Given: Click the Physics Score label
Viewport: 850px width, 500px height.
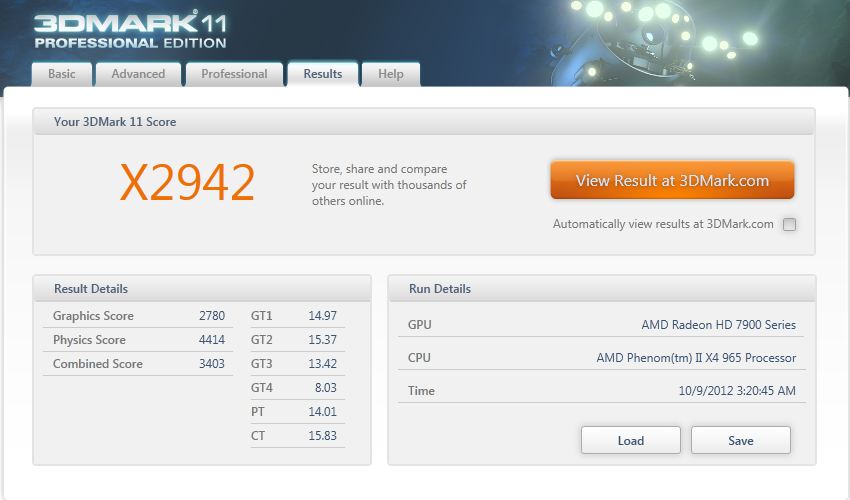Looking at the screenshot, I should pyautogui.click(x=89, y=339).
